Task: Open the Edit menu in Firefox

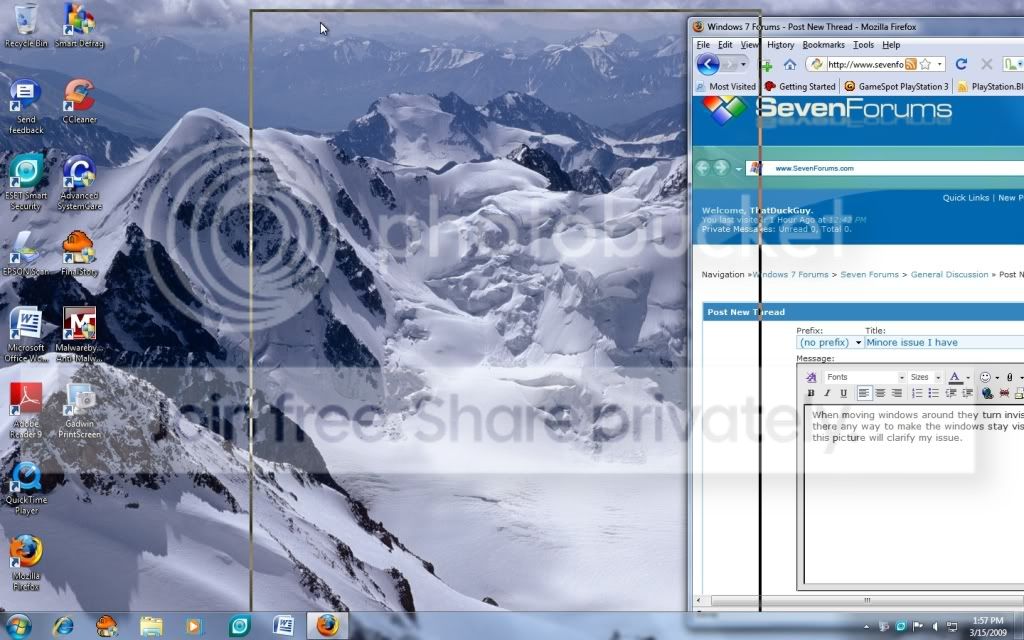Action: pyautogui.click(x=725, y=45)
